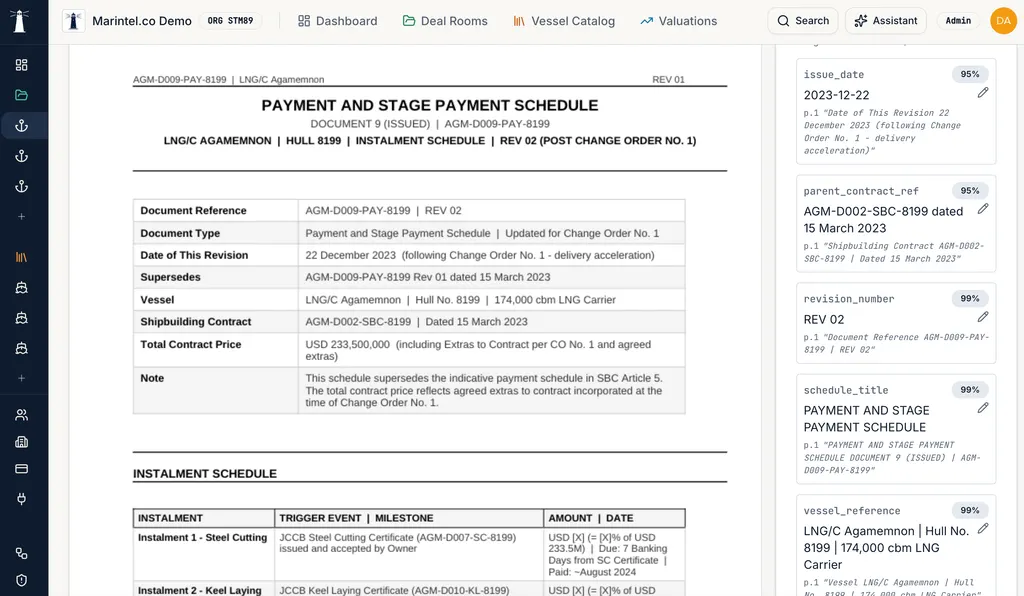Select the revision_number value REV 02
The height and width of the screenshot is (596, 1024).
point(824,320)
